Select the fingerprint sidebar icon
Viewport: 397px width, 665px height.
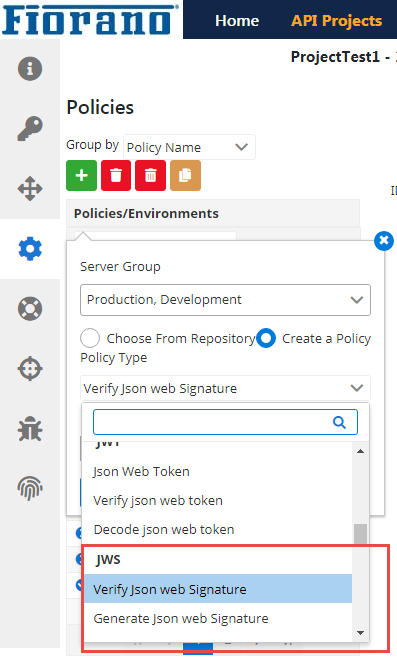click(x=30, y=489)
